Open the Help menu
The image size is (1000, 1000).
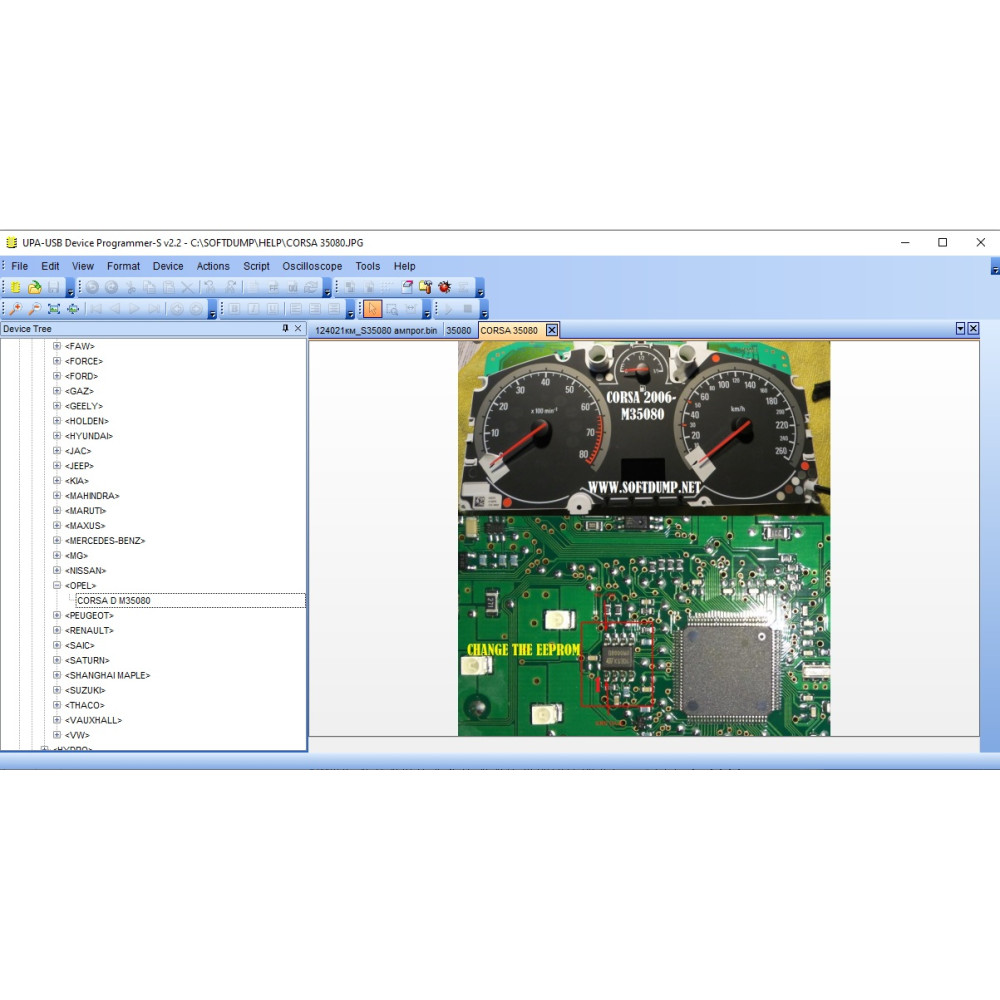click(404, 266)
